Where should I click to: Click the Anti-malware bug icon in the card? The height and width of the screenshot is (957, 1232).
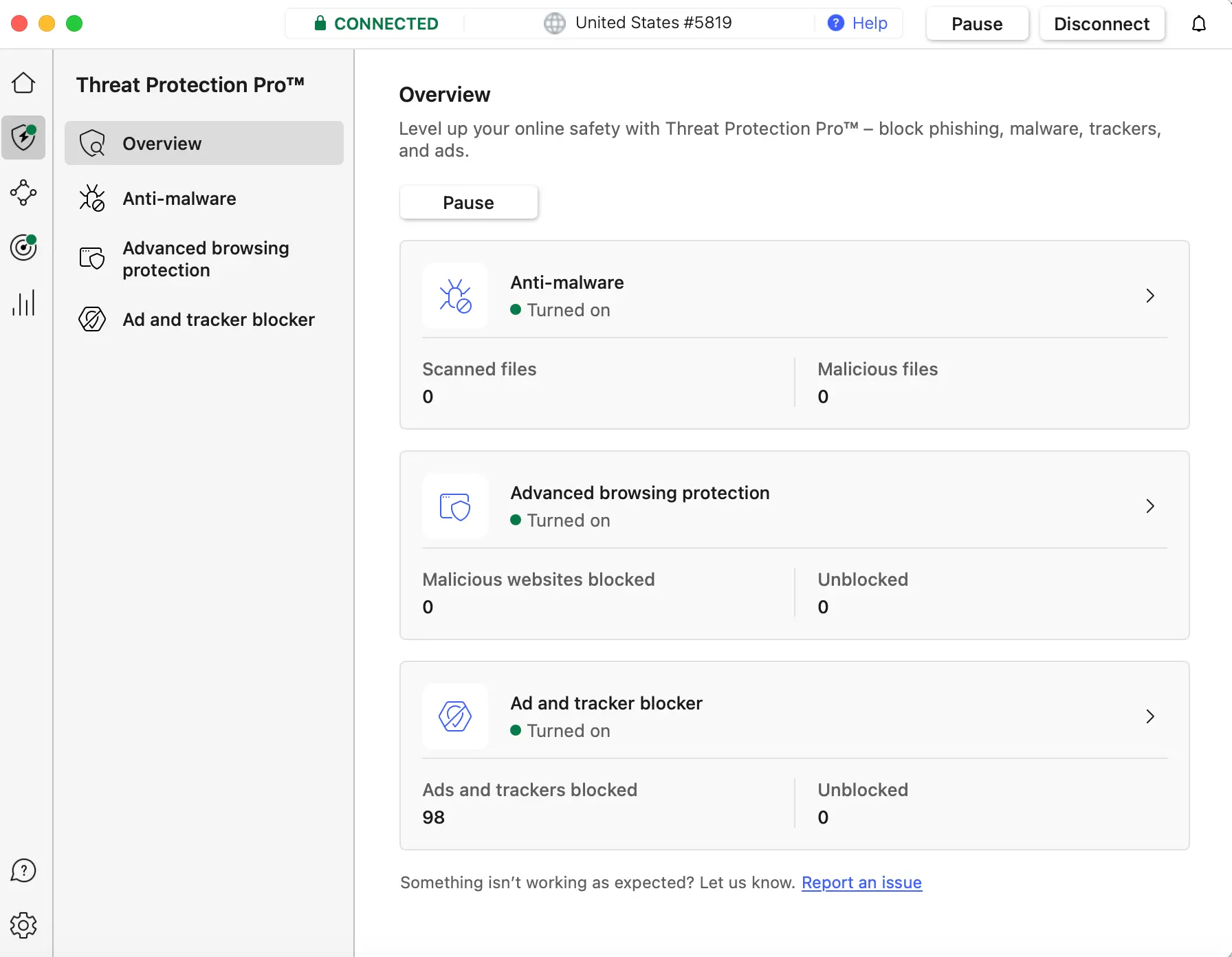click(455, 296)
